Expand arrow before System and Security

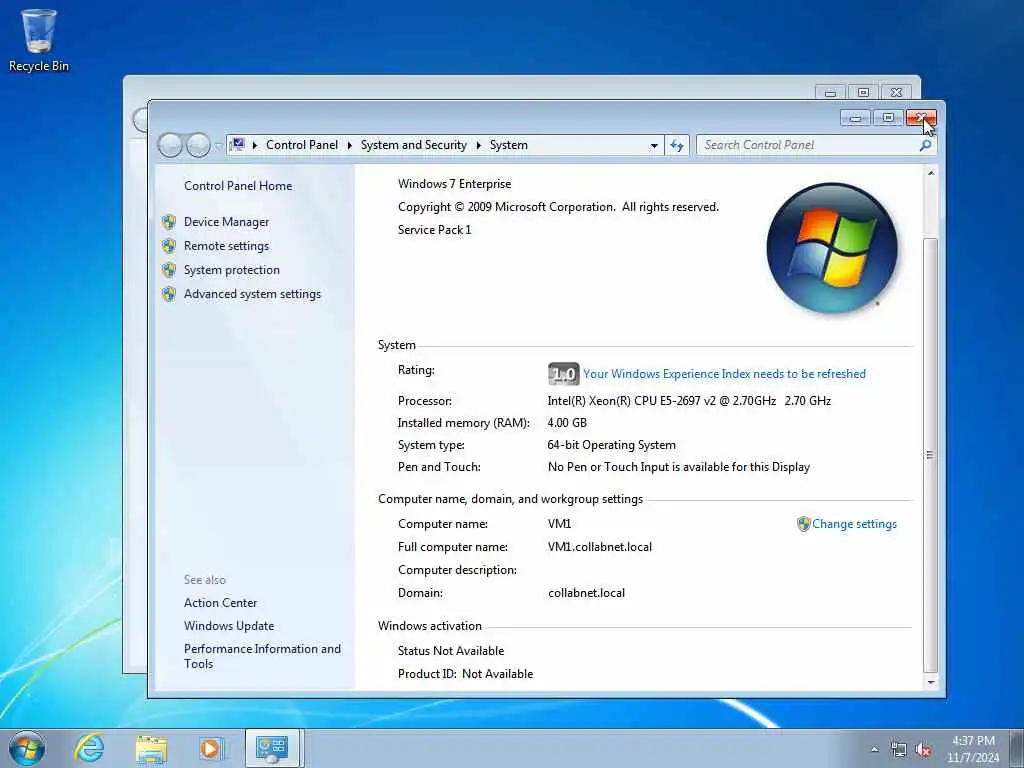pyautogui.click(x=349, y=145)
